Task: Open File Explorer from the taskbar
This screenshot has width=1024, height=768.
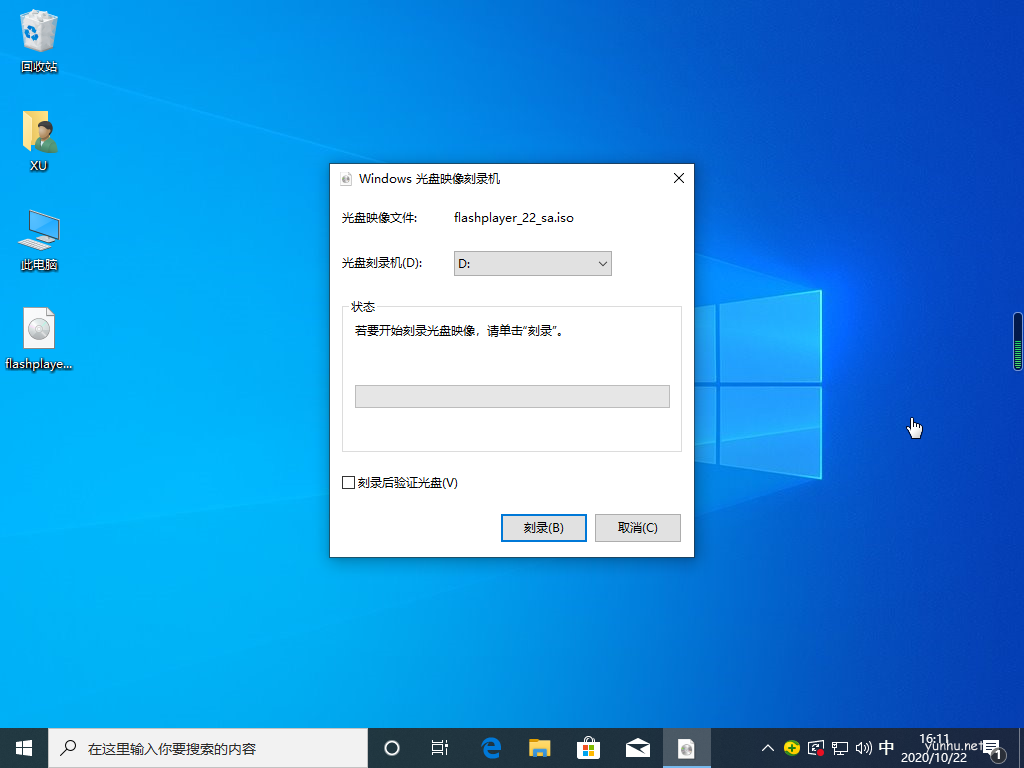Action: pyautogui.click(x=539, y=748)
